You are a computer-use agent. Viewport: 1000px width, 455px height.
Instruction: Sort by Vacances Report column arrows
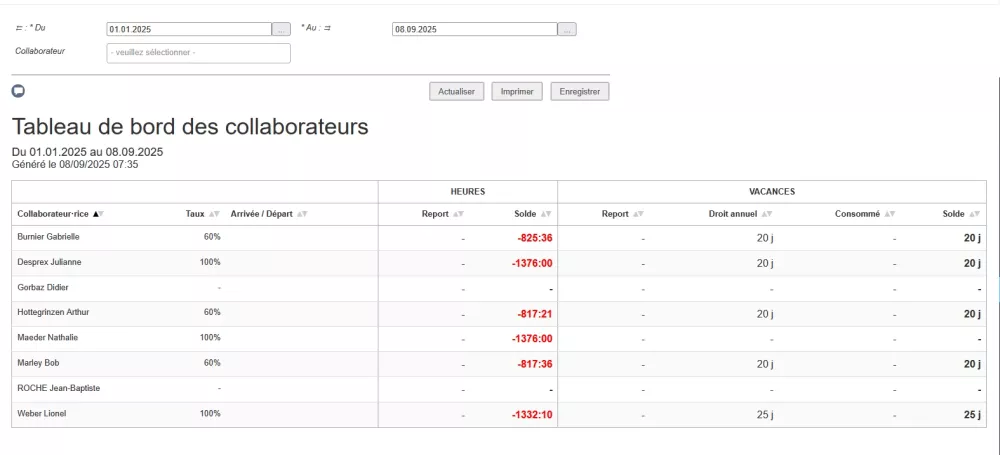(638, 214)
